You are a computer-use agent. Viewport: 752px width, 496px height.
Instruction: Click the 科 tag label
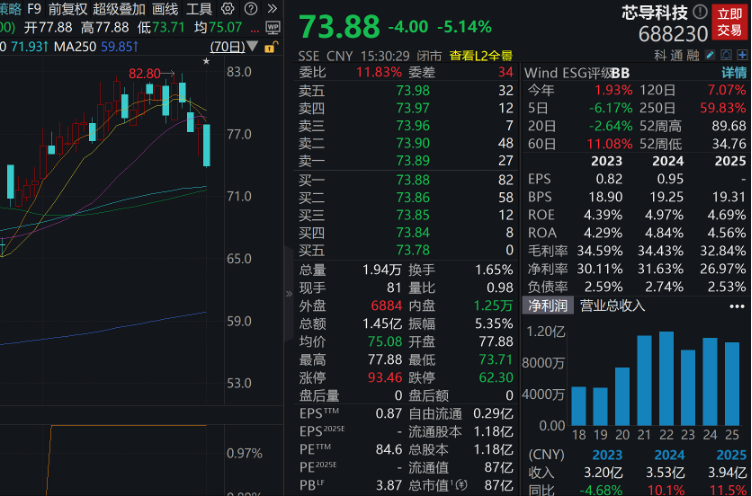(x=660, y=55)
